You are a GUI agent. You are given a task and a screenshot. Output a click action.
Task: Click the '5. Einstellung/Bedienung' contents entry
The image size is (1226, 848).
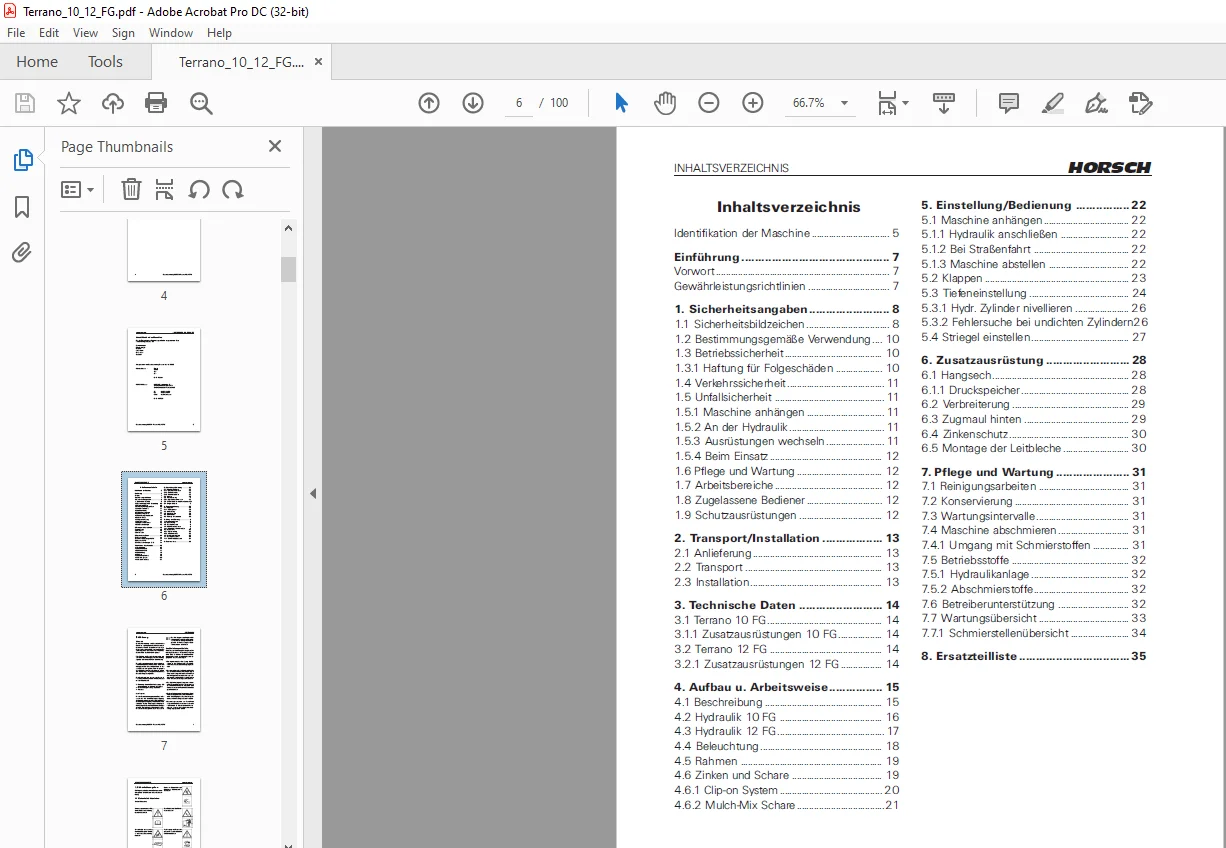[1034, 205]
